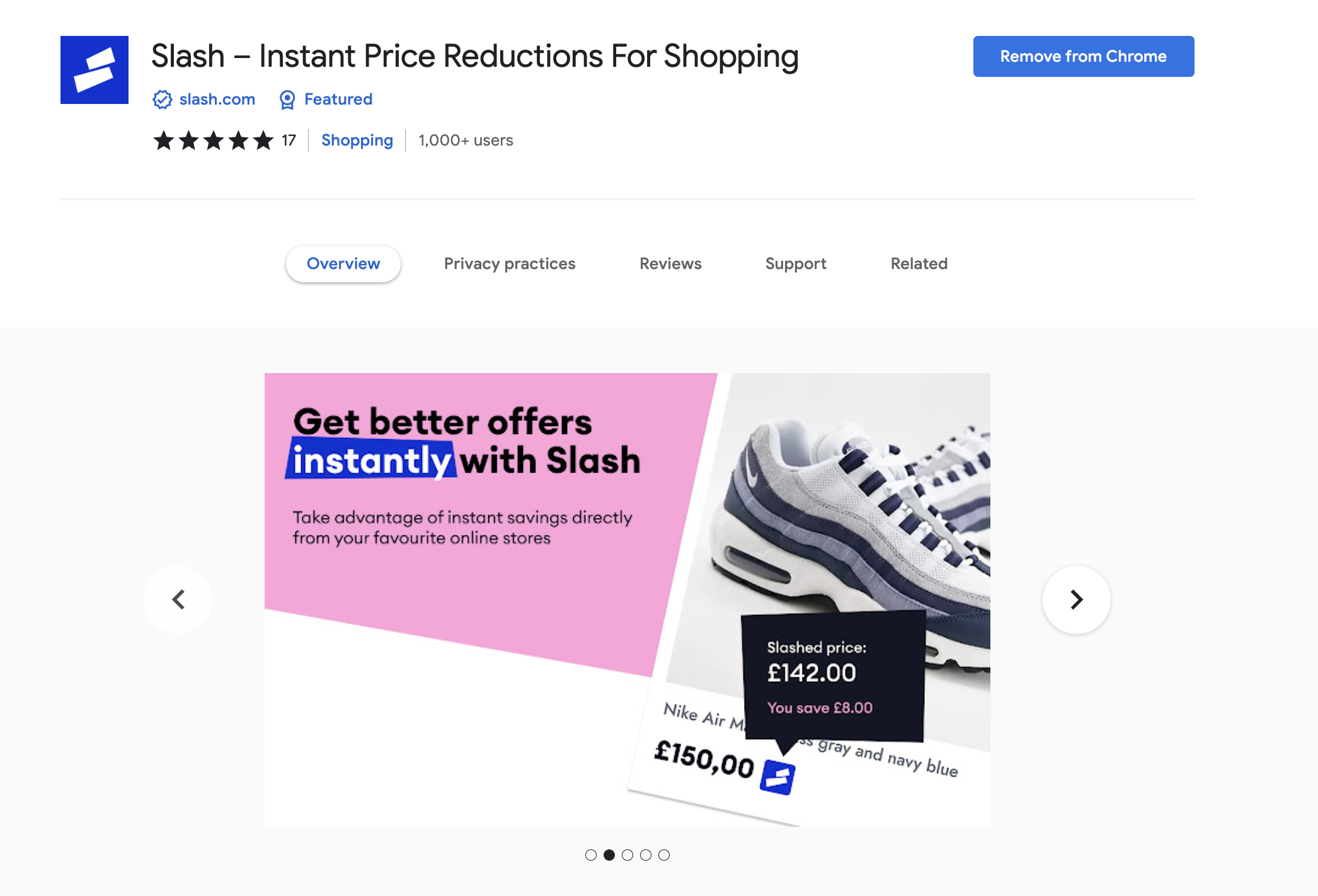Click the five-star rating icons

click(x=213, y=141)
